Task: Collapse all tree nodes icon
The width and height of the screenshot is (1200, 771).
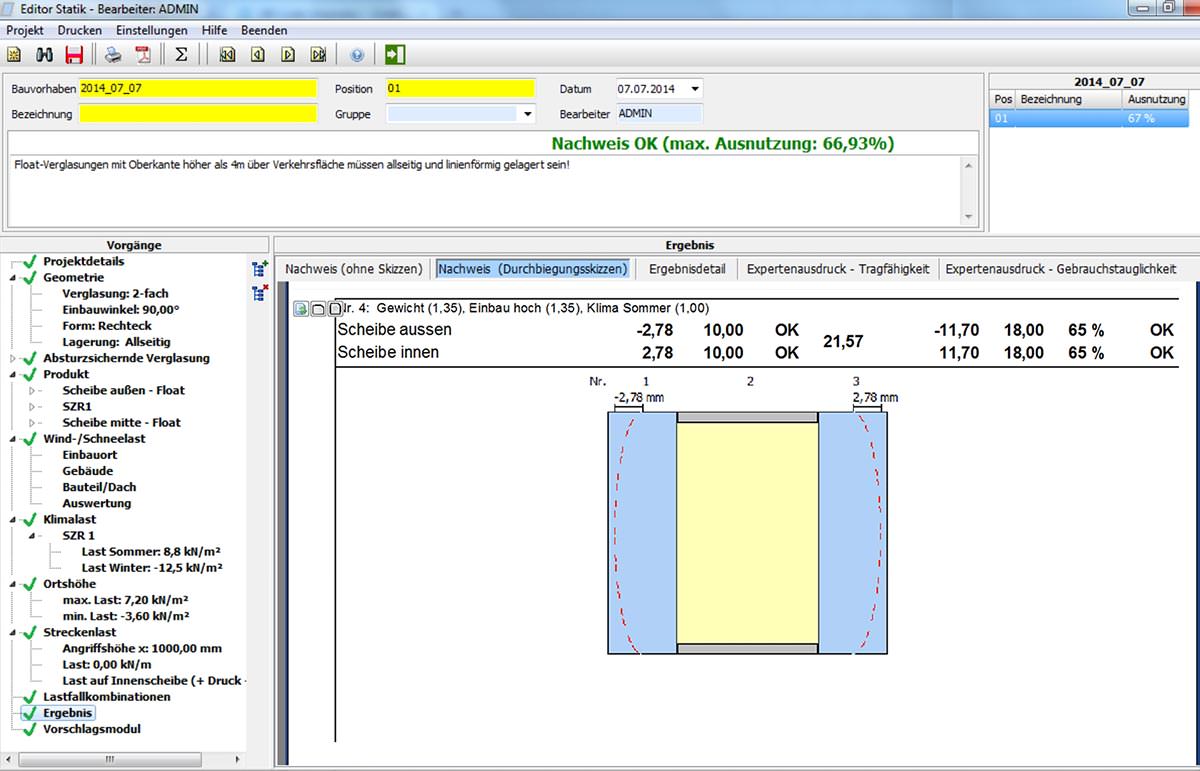Action: (x=260, y=293)
